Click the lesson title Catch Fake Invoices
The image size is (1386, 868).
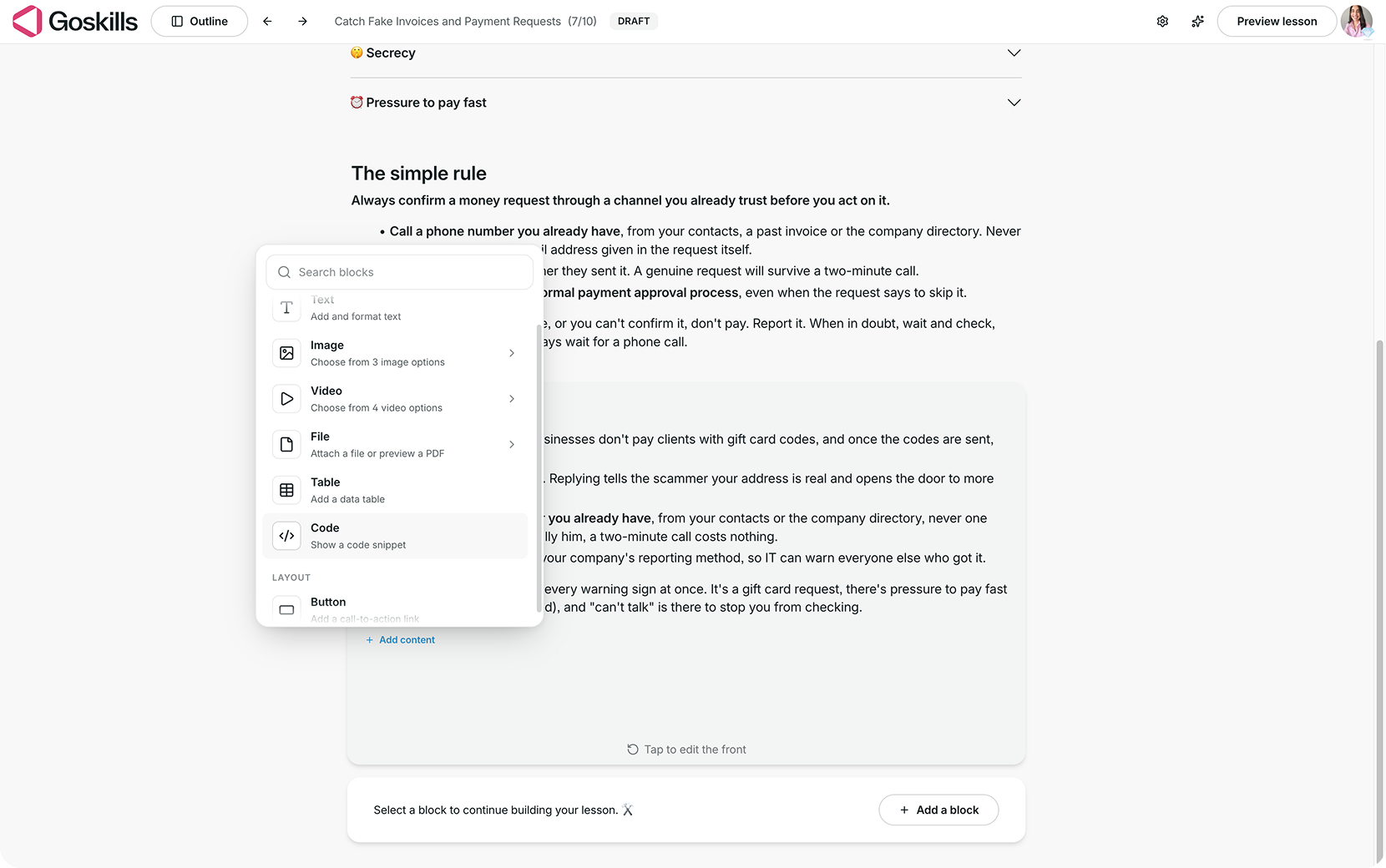pos(448,22)
